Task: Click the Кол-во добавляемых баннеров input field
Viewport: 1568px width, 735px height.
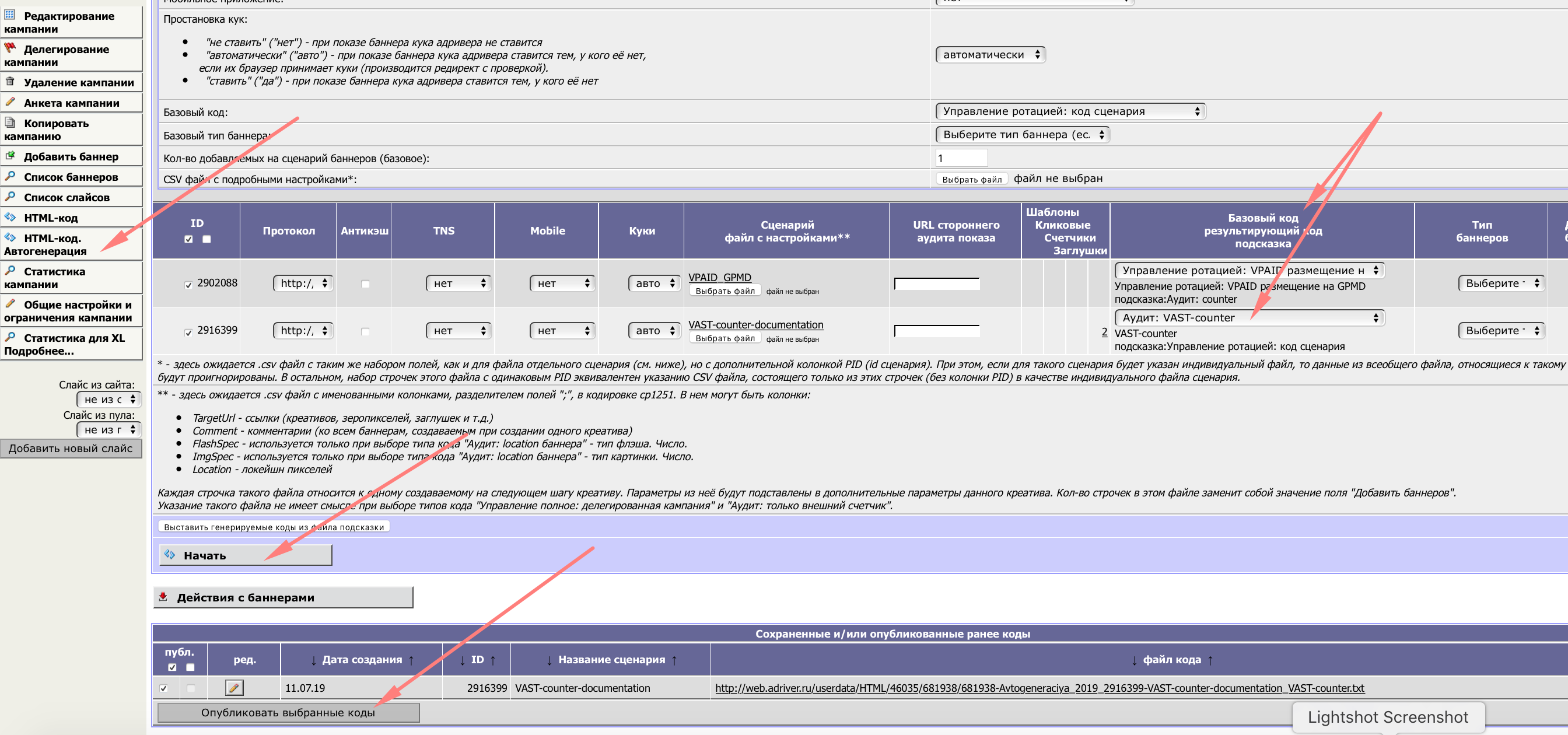Action: [x=961, y=158]
